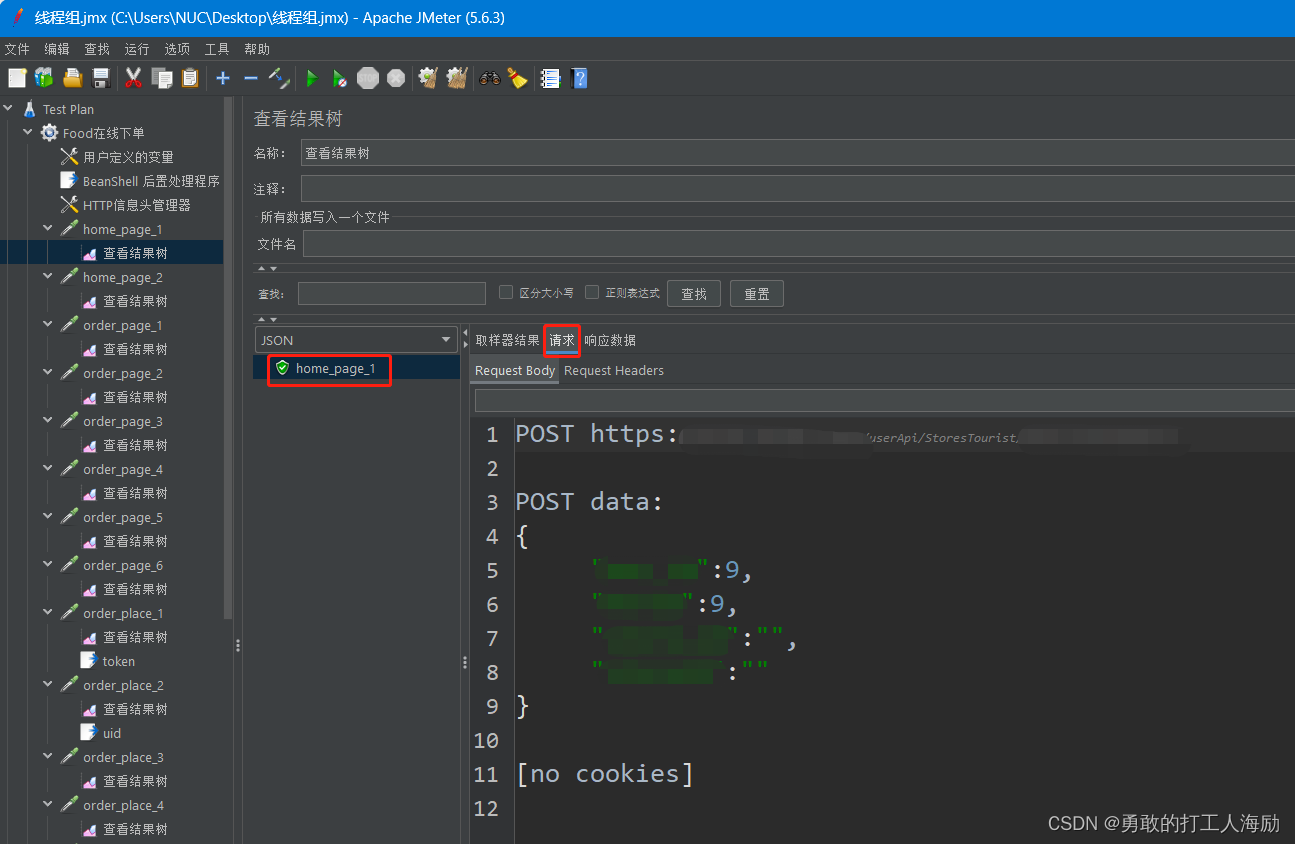Click the 名称 name input field

pyautogui.click(x=797, y=153)
